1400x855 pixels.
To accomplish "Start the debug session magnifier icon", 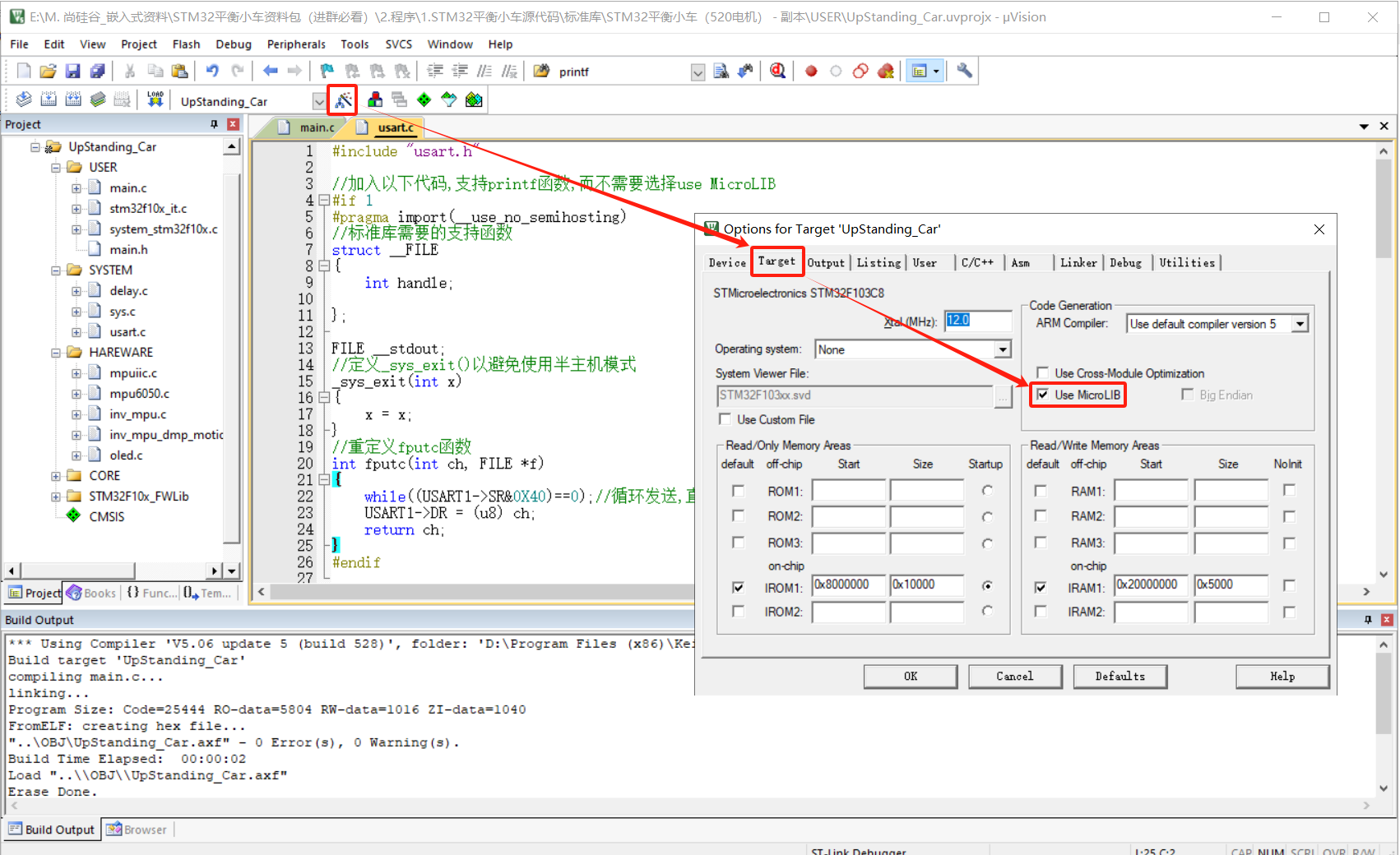I will coord(777,72).
